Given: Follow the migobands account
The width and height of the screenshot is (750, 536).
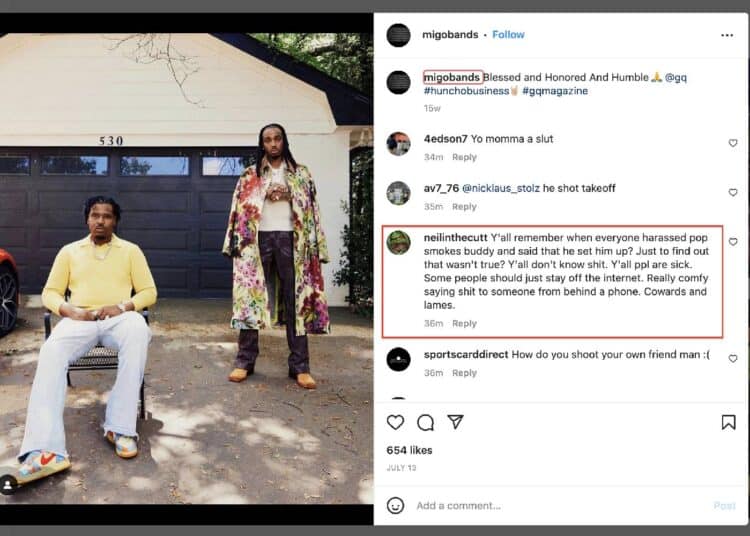Looking at the screenshot, I should coord(508,35).
